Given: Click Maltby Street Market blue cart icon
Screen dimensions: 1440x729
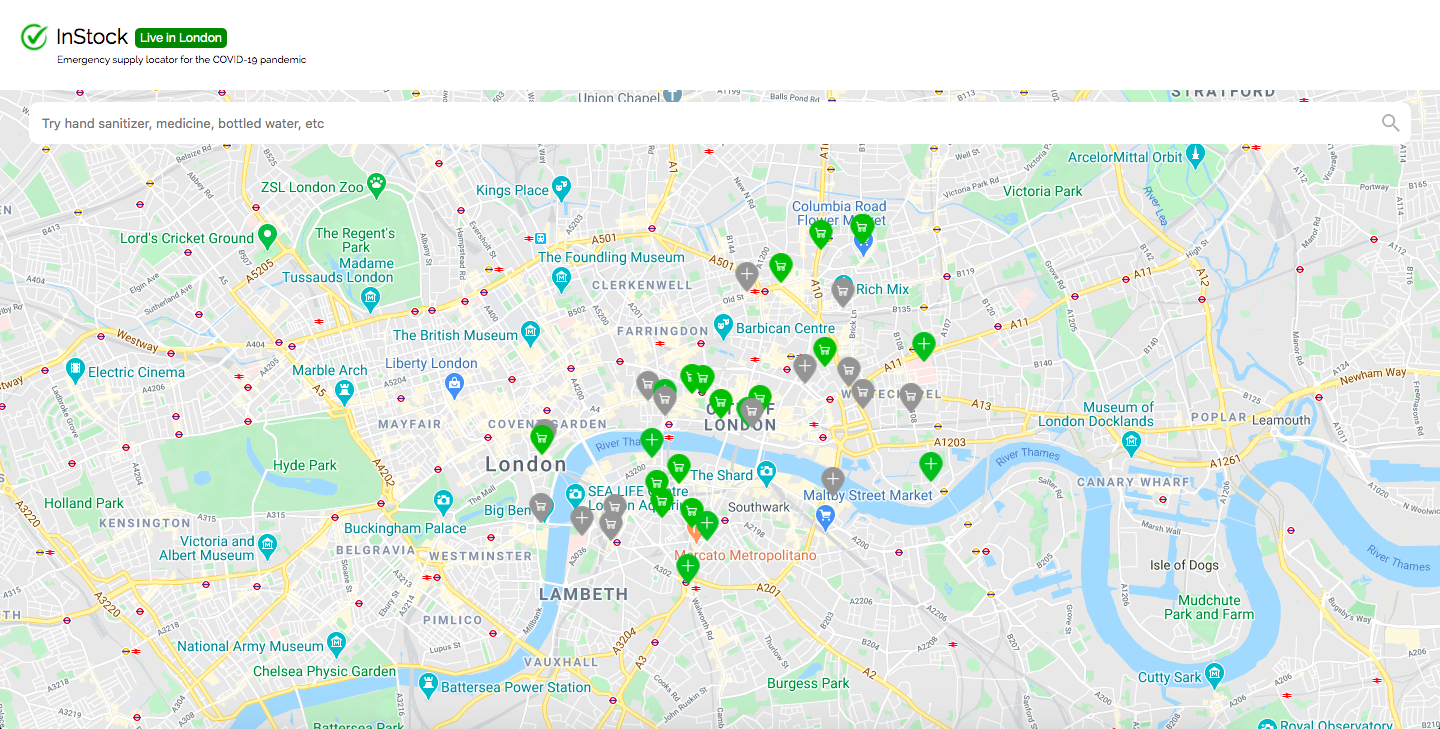Looking at the screenshot, I should point(825,516).
